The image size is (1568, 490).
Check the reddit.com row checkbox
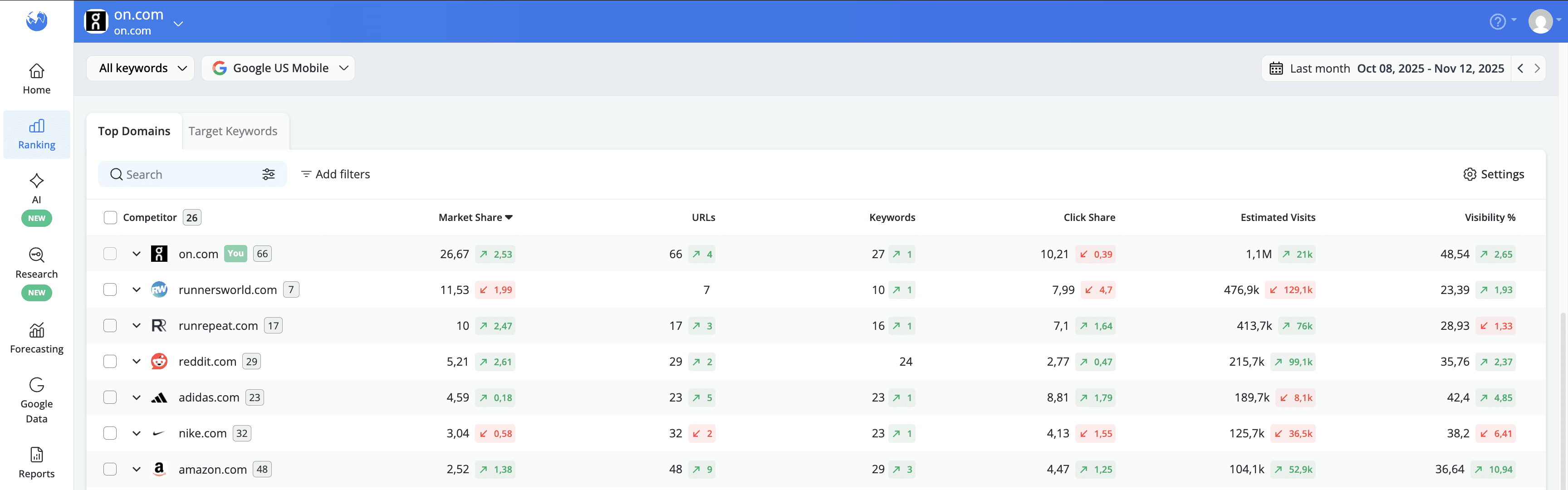tap(110, 362)
